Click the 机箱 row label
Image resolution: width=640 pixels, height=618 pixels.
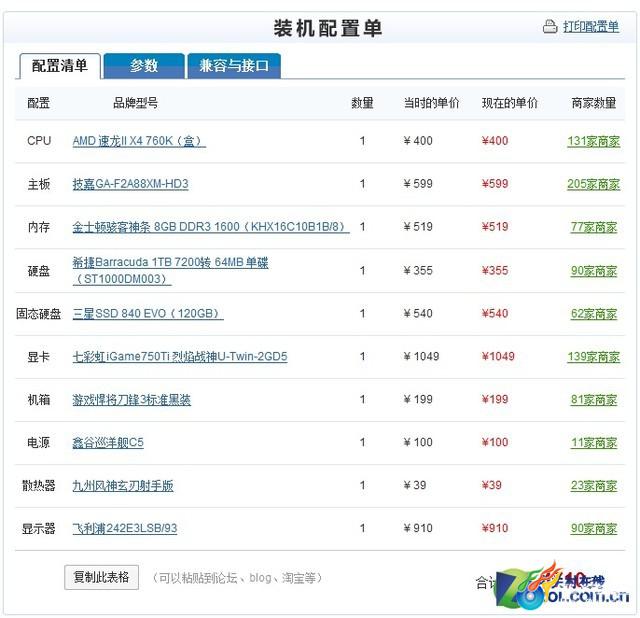pos(39,400)
